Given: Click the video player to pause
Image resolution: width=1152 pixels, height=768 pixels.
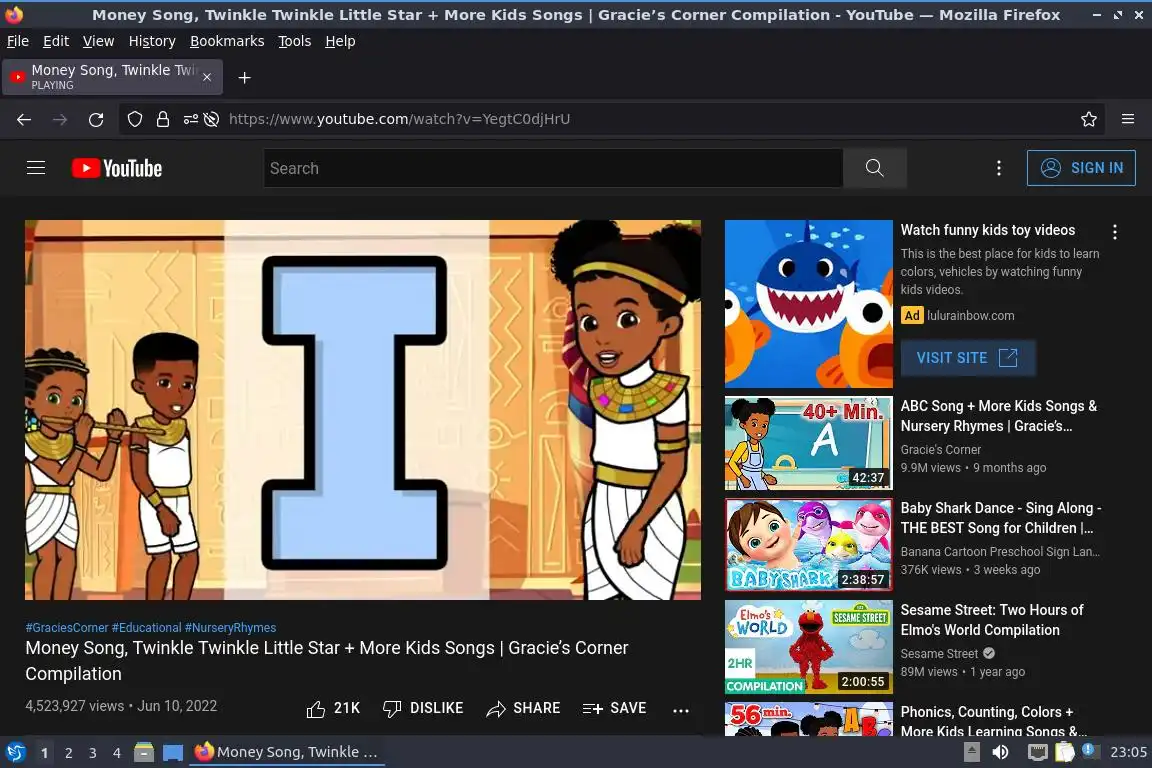Looking at the screenshot, I should 363,410.
